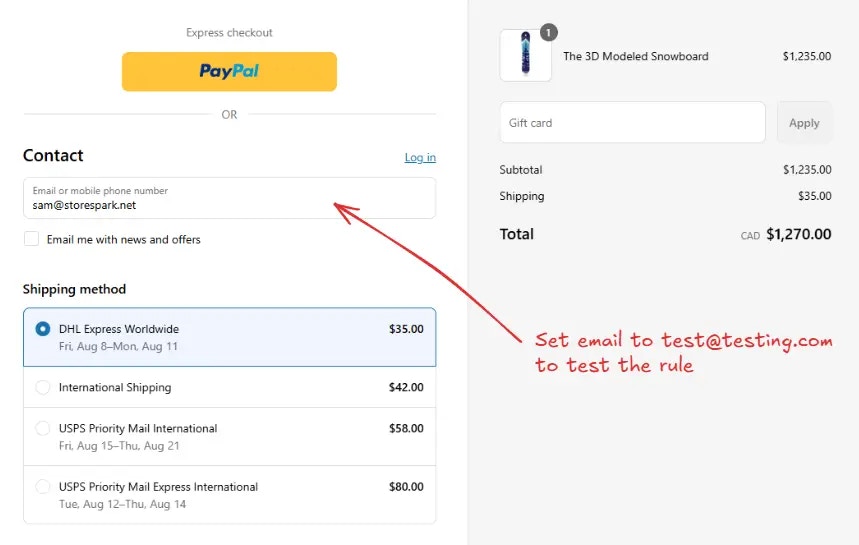This screenshot has height=545, width=859.
Task: Click the Total amount $1,270.00
Action: pos(798,234)
